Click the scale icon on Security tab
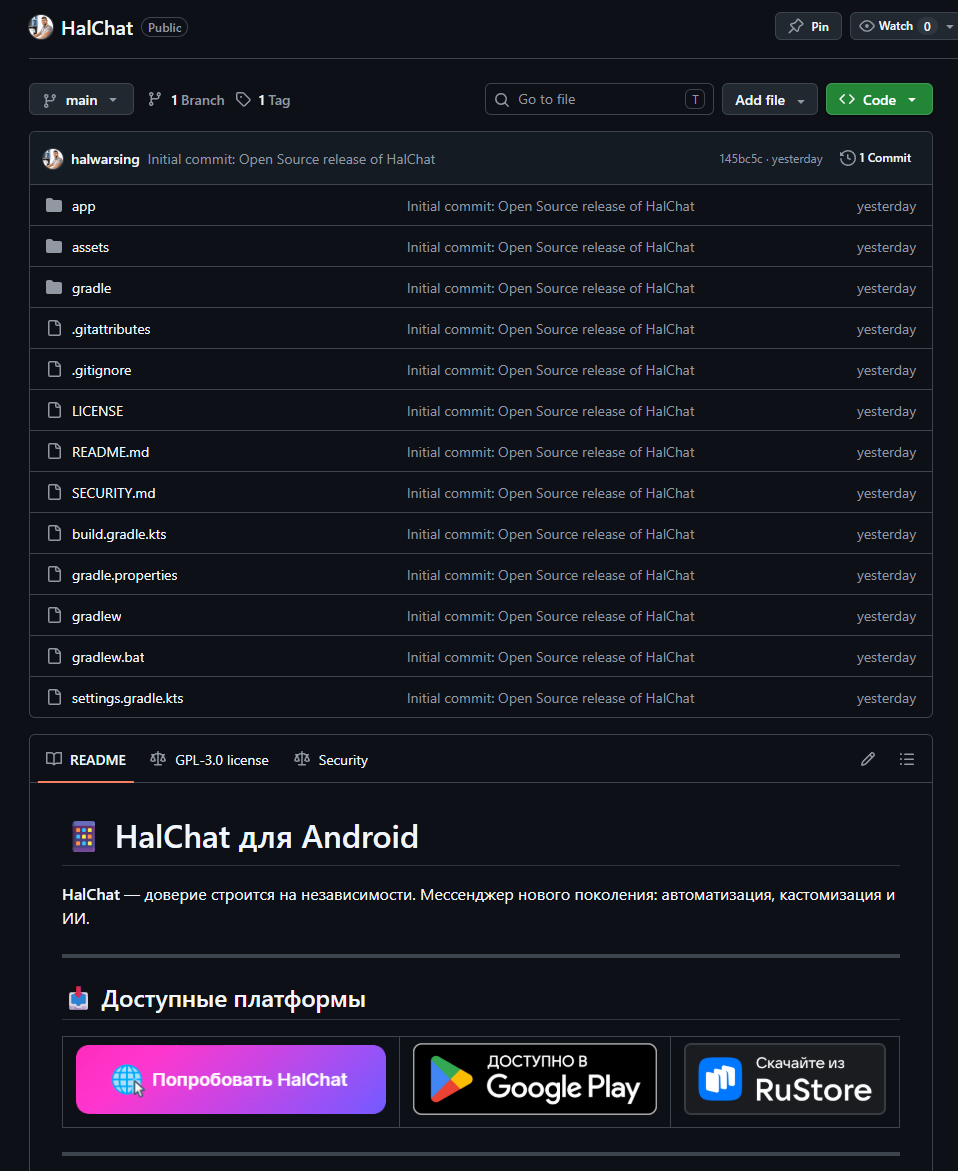This screenshot has width=958, height=1171. click(302, 759)
